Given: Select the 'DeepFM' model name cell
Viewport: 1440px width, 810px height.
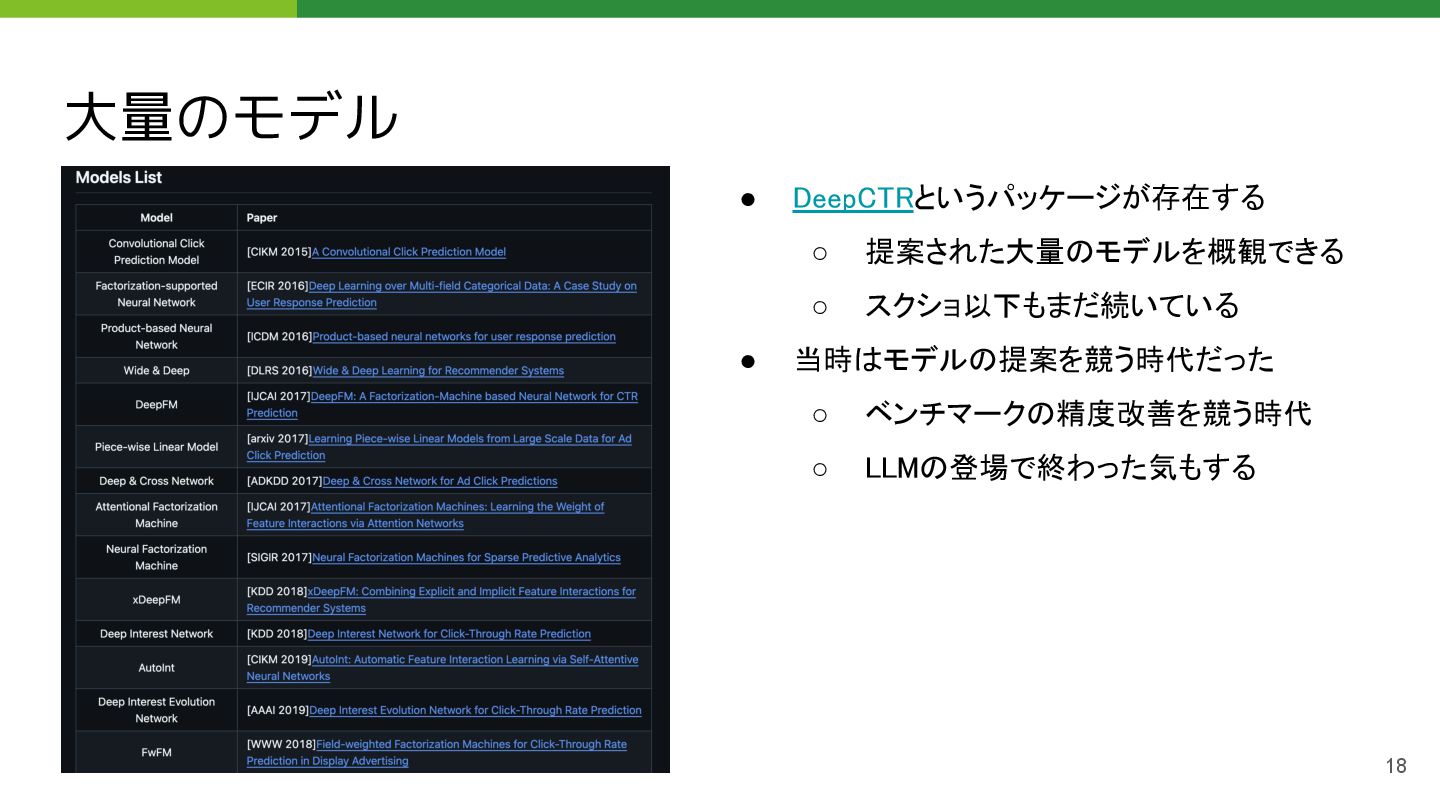Looking at the screenshot, I should click(x=157, y=404).
